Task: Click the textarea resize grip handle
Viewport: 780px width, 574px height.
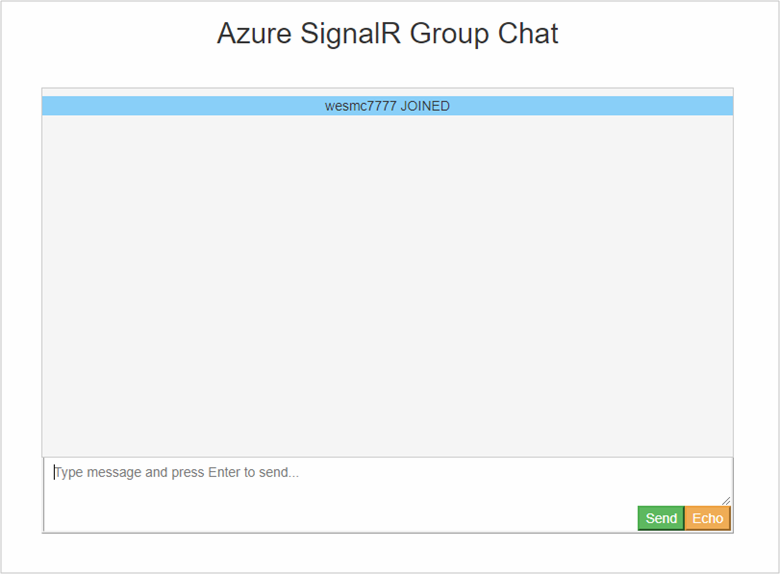Action: [726, 501]
